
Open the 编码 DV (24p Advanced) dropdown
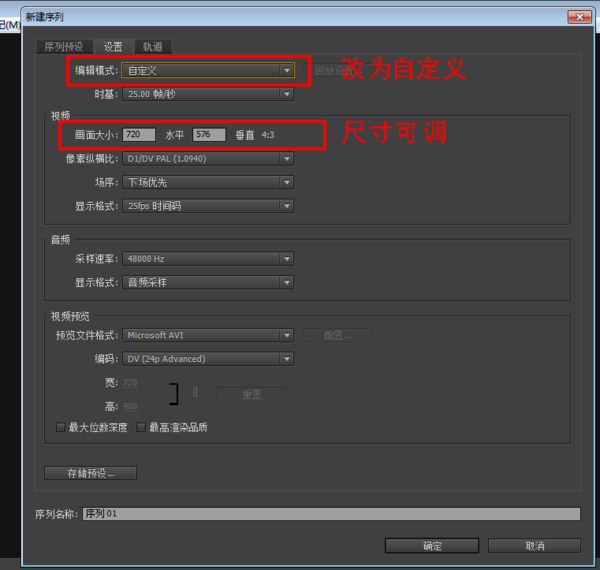[208, 359]
